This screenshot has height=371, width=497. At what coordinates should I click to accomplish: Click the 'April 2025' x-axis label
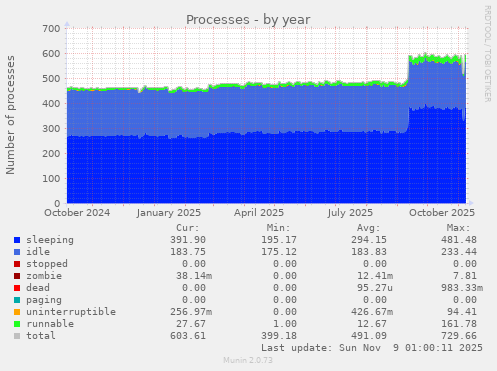click(x=259, y=213)
